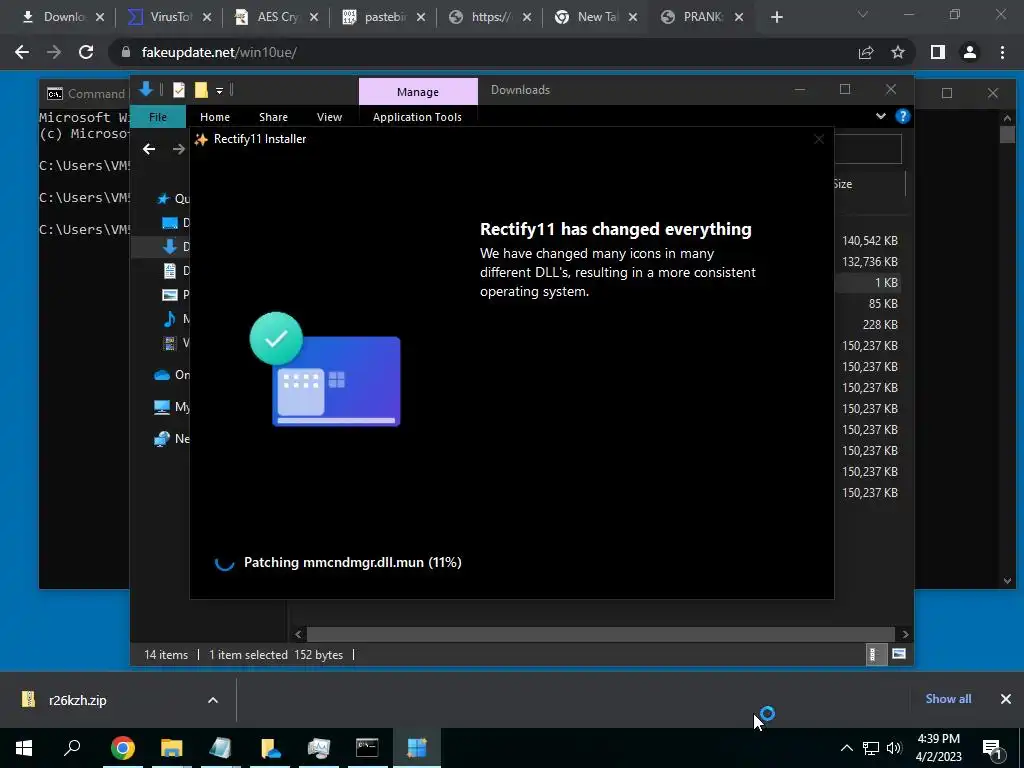Expand options for r26kzh.zip download
This screenshot has height=768, width=1024.
[x=212, y=700]
